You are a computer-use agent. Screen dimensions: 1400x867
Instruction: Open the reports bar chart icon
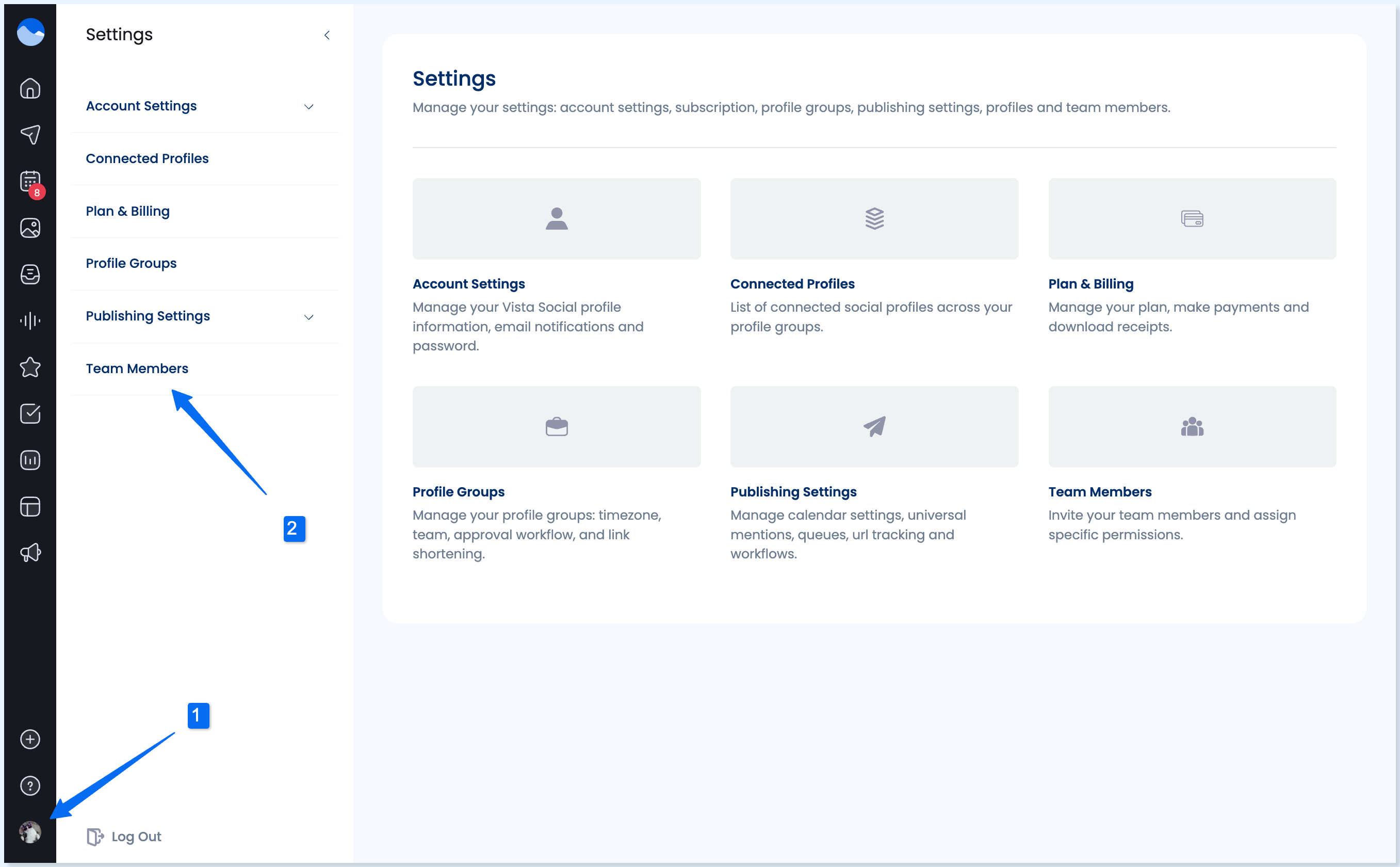click(x=30, y=460)
